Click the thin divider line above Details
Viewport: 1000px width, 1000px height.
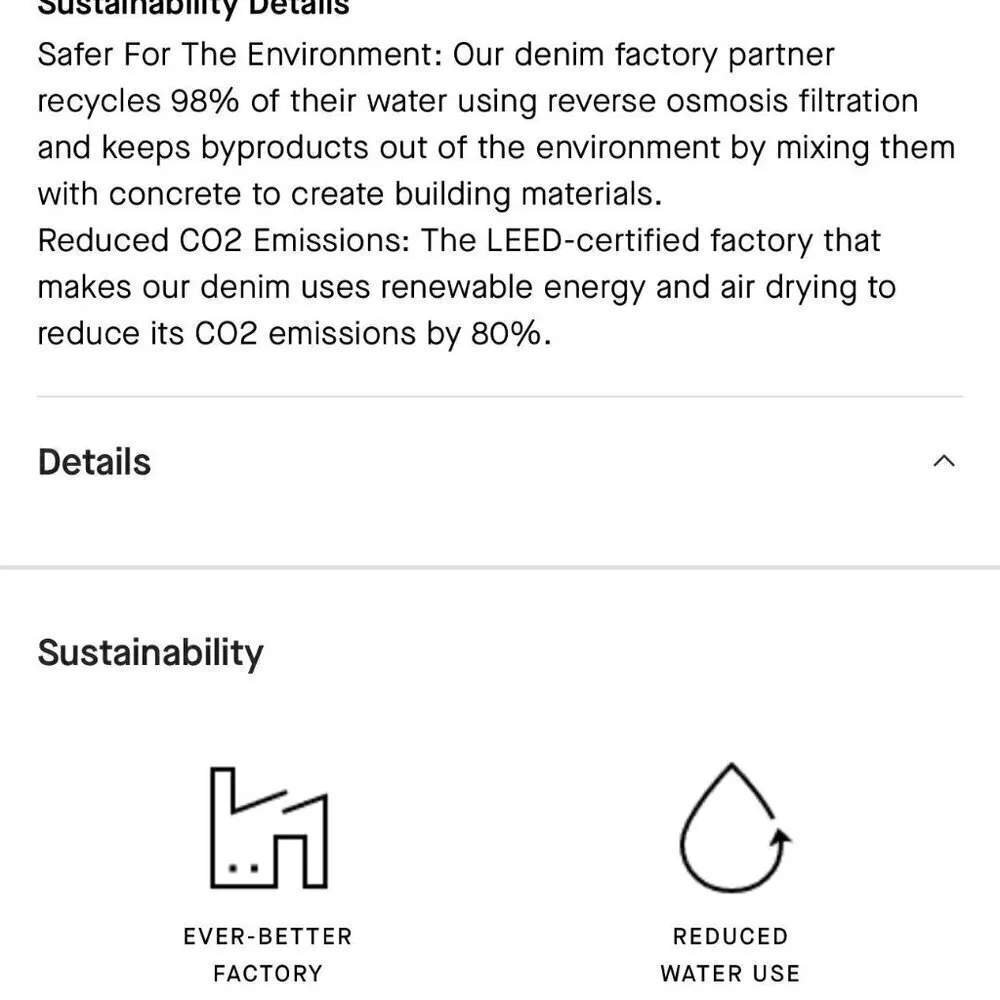(x=500, y=397)
